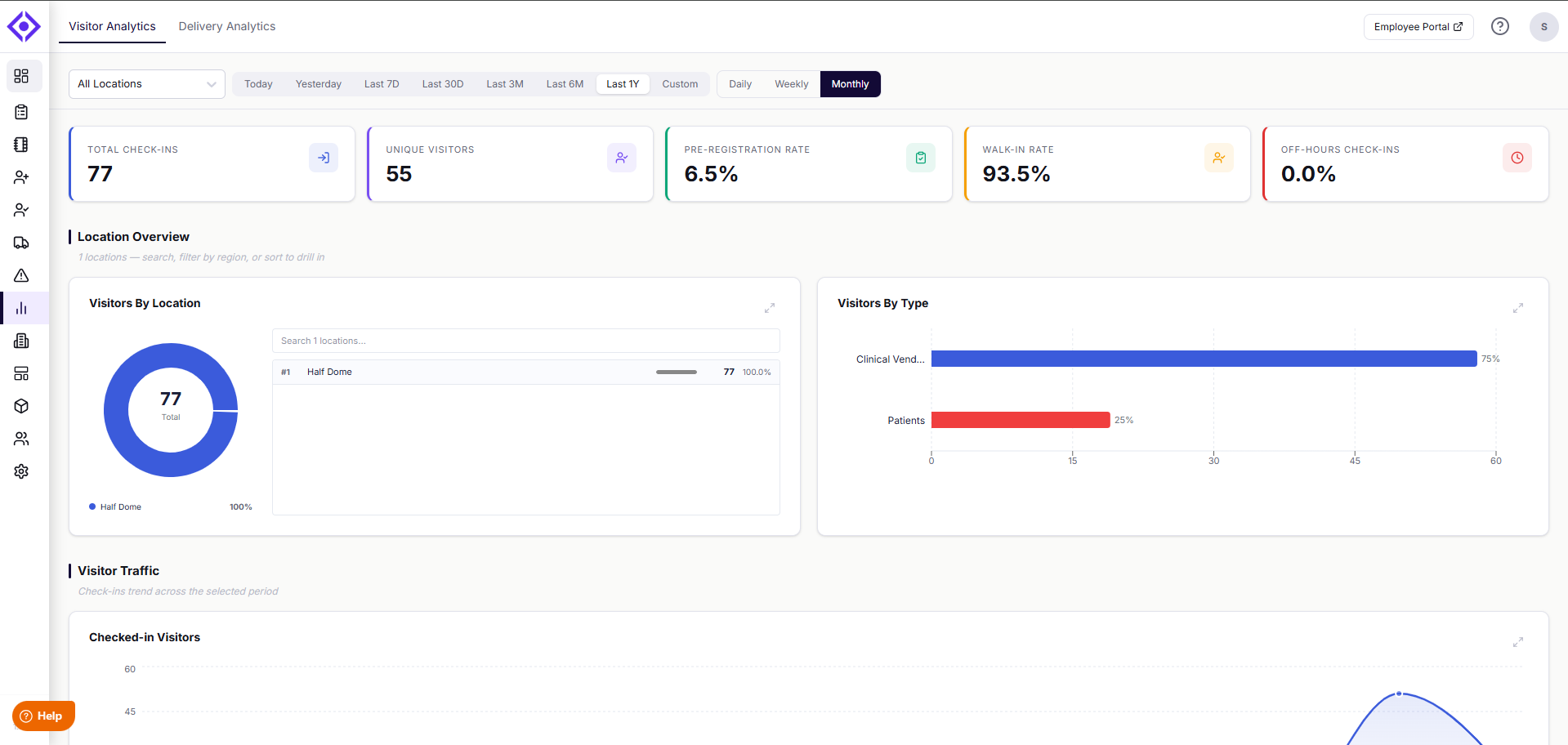Select the alert triangle icon in sidebar
This screenshot has height=745, width=1568.
click(x=22, y=275)
